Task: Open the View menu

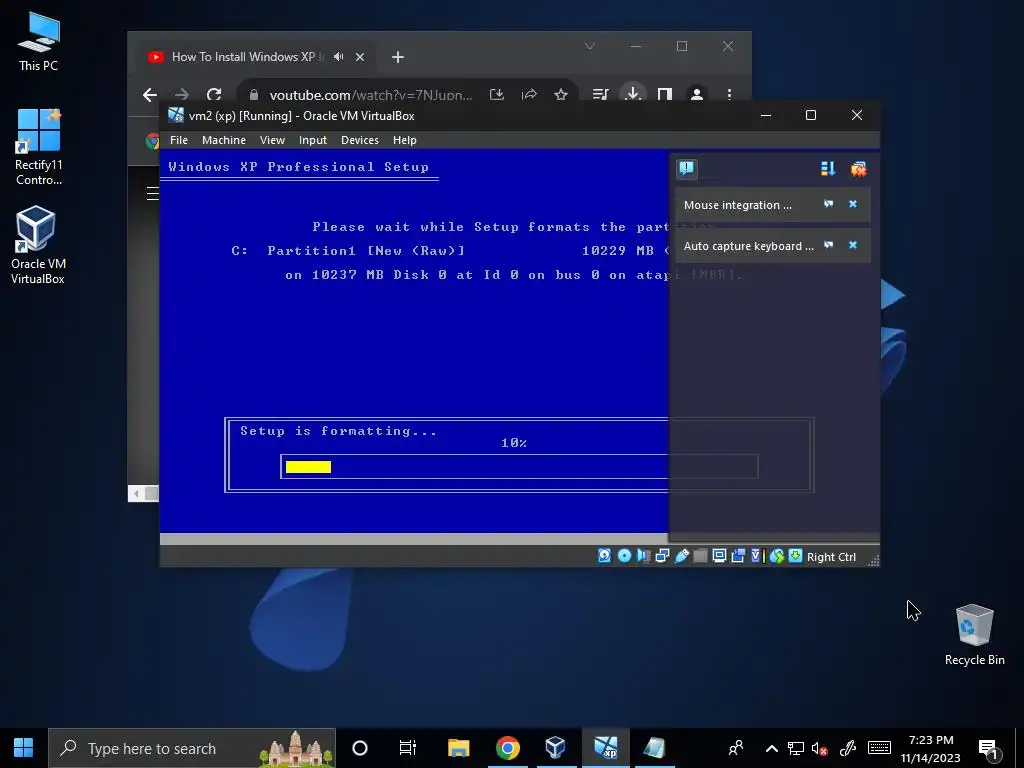Action: [272, 140]
